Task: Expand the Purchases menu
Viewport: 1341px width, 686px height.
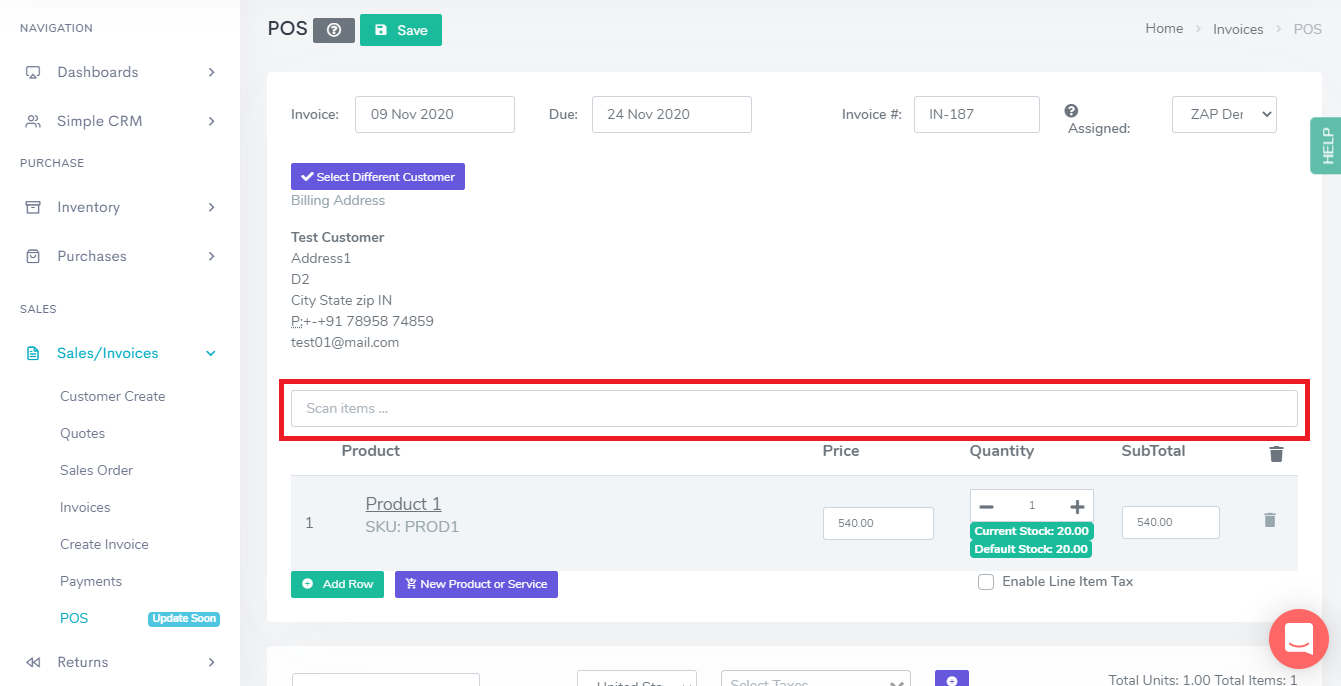Action: (x=120, y=256)
